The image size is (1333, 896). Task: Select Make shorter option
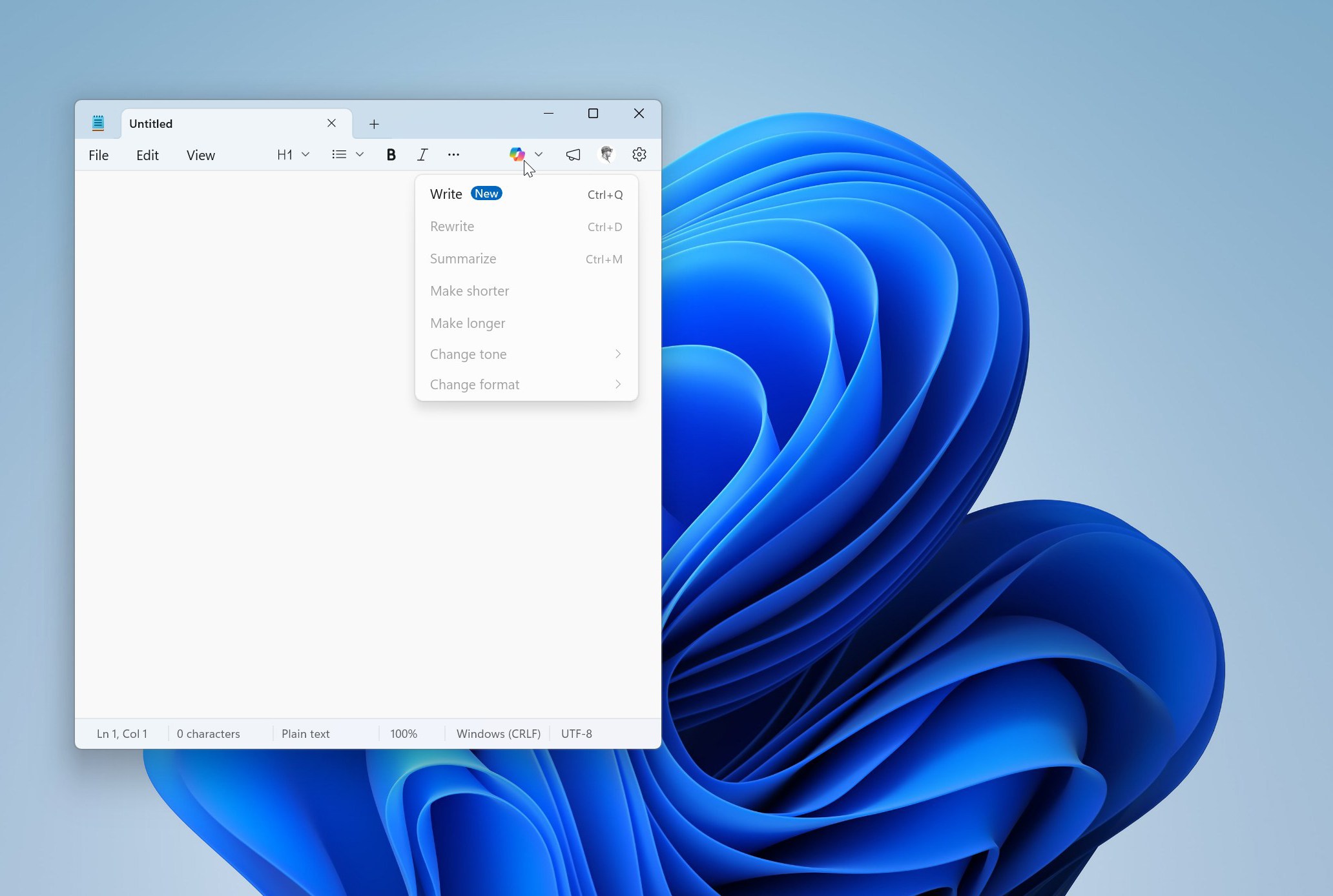click(x=470, y=291)
